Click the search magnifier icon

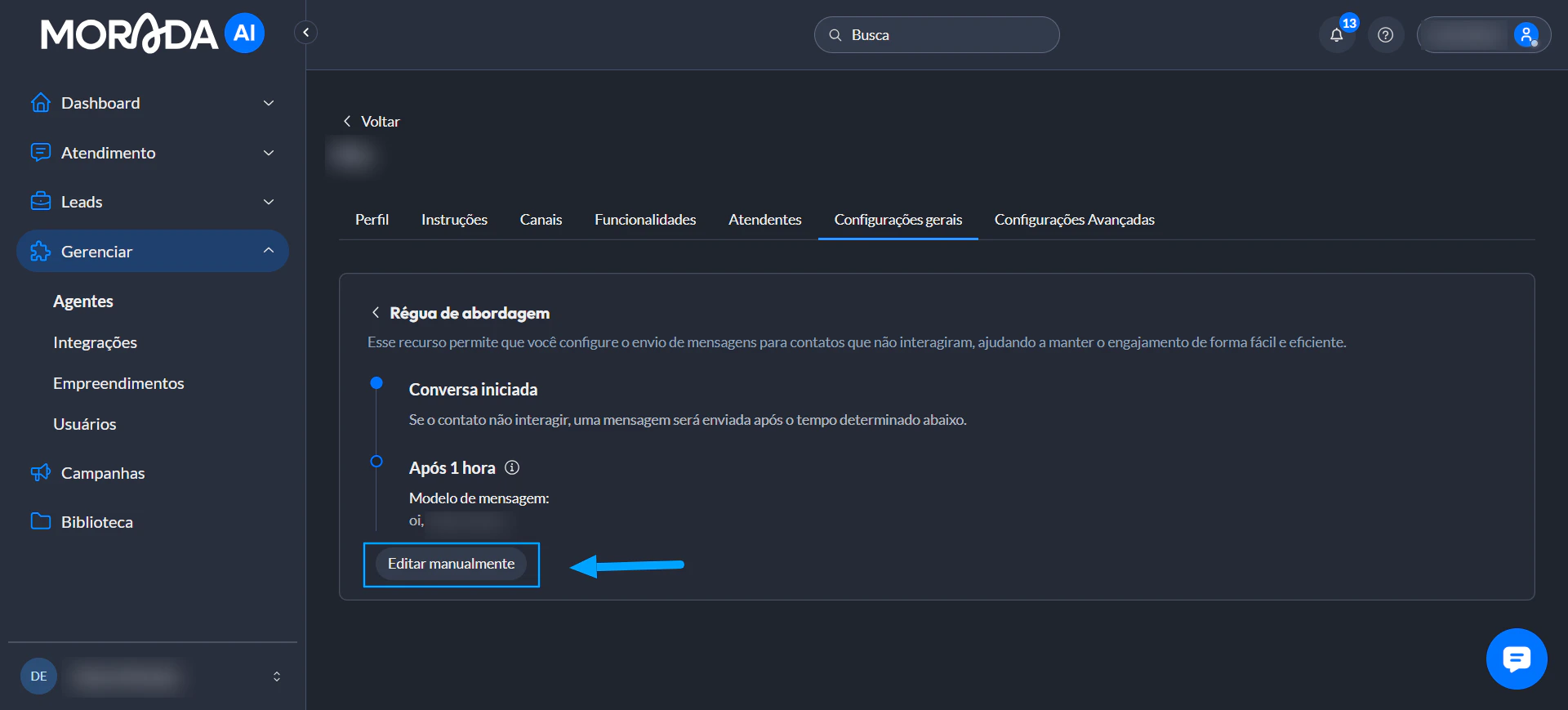(835, 35)
